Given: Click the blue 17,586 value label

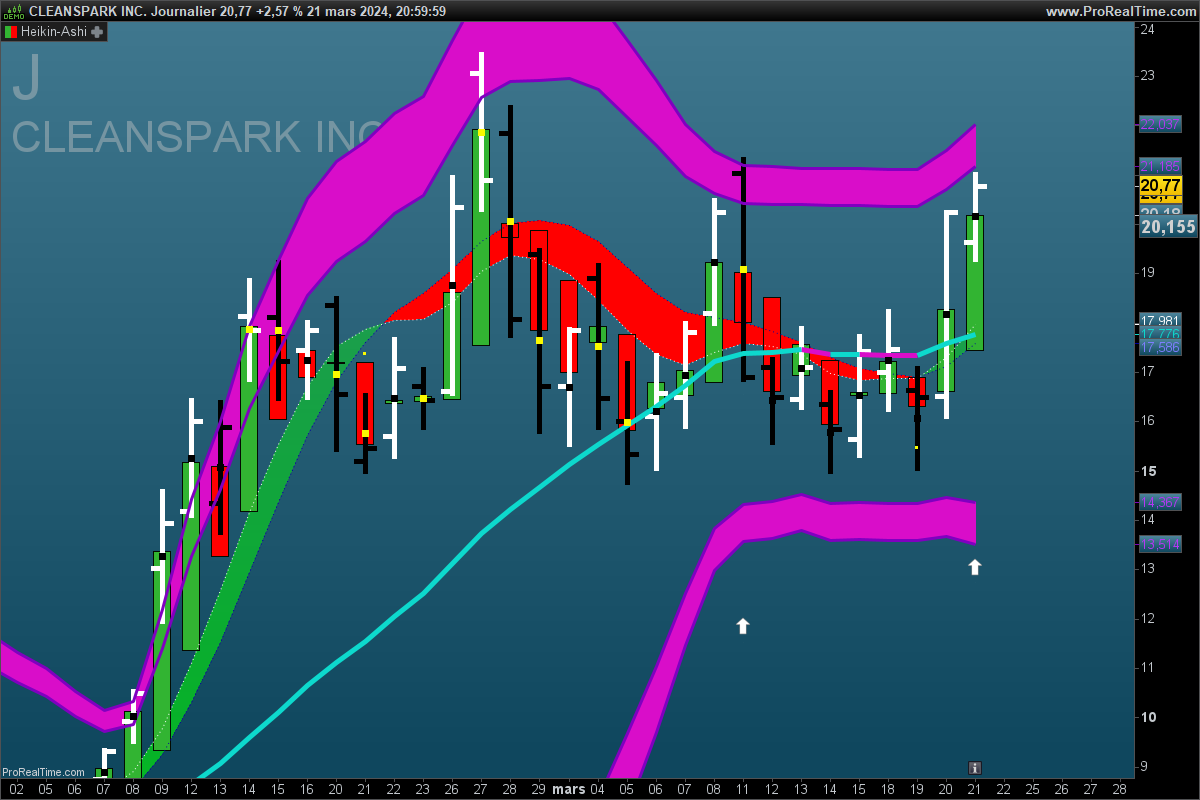Looking at the screenshot, I should pos(1160,347).
